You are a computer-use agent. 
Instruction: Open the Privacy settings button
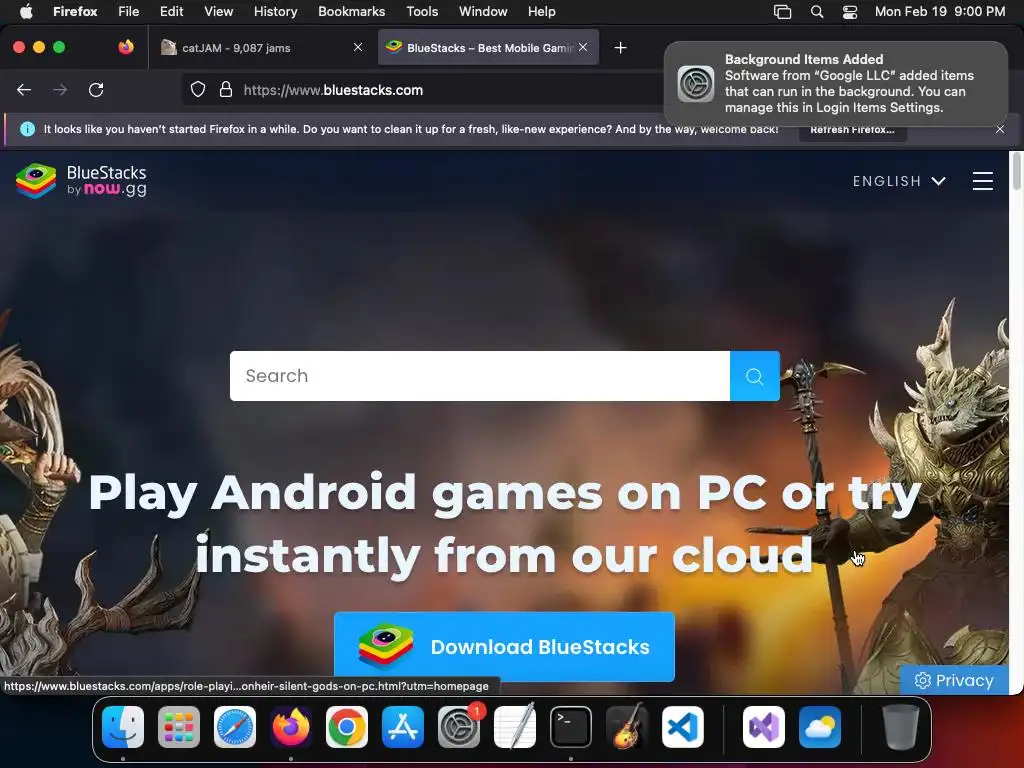tap(954, 680)
